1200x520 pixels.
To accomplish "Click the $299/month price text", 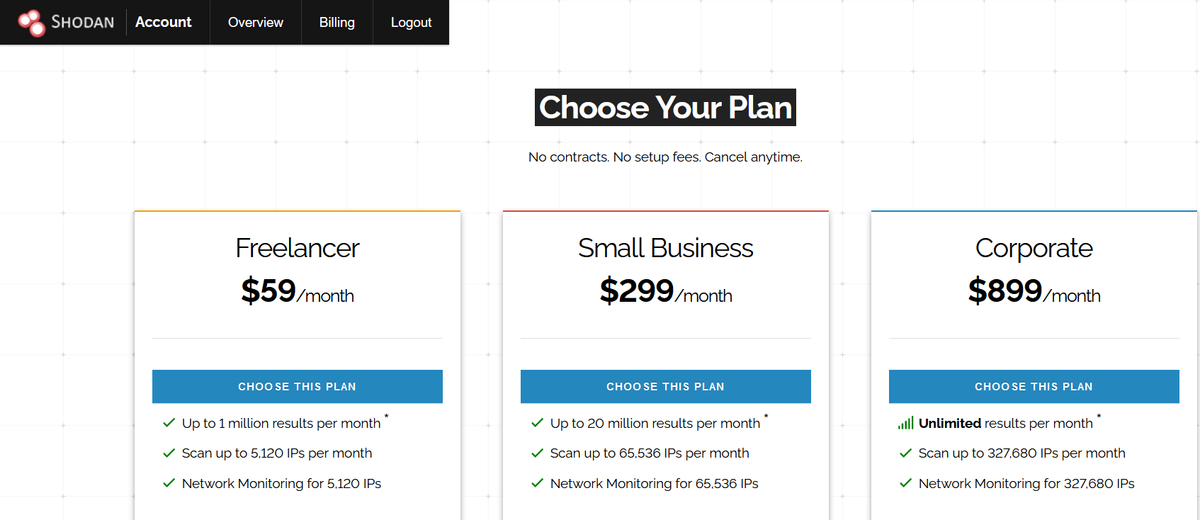I will point(665,291).
